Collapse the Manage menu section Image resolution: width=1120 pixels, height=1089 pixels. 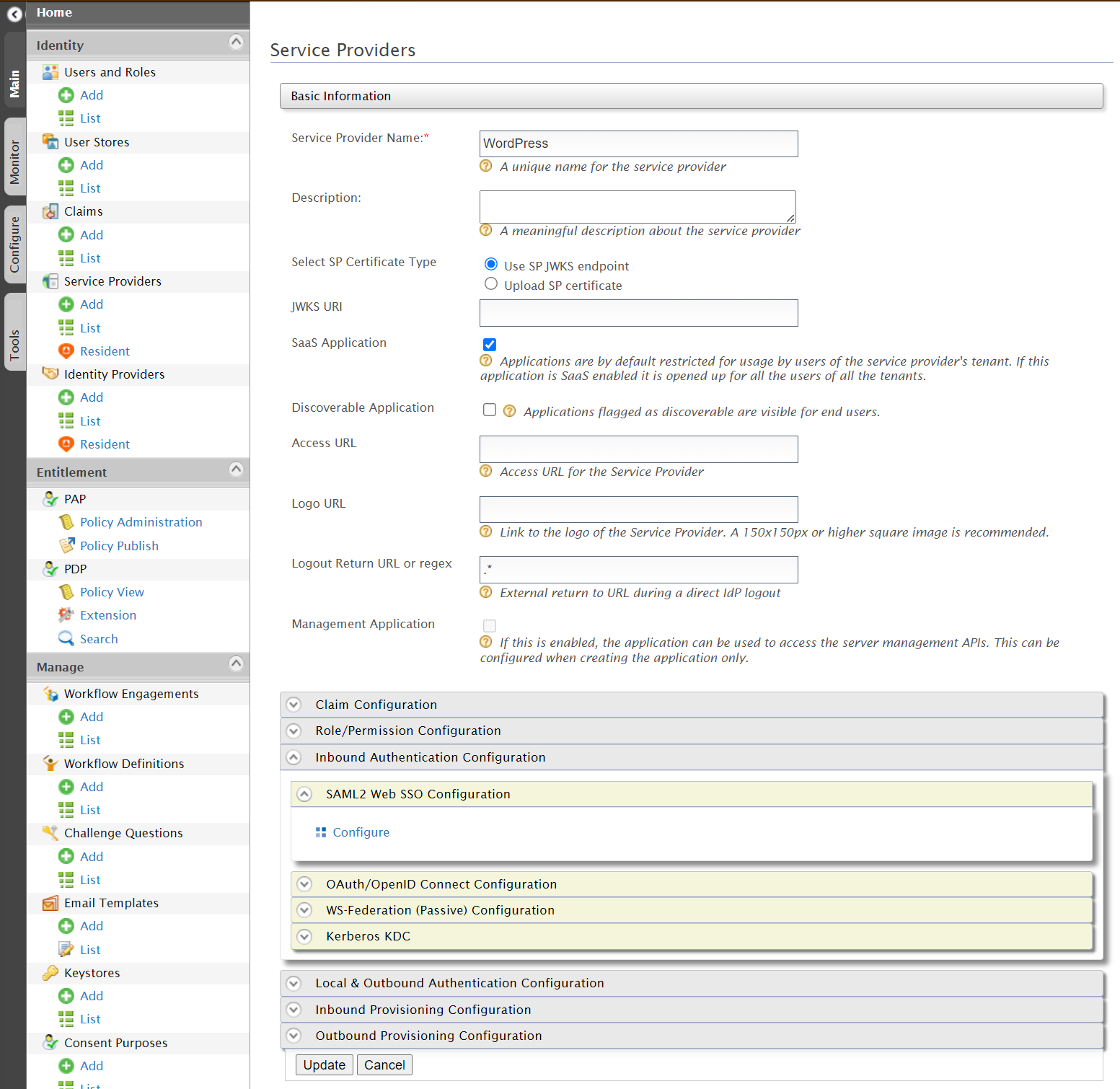click(236, 663)
